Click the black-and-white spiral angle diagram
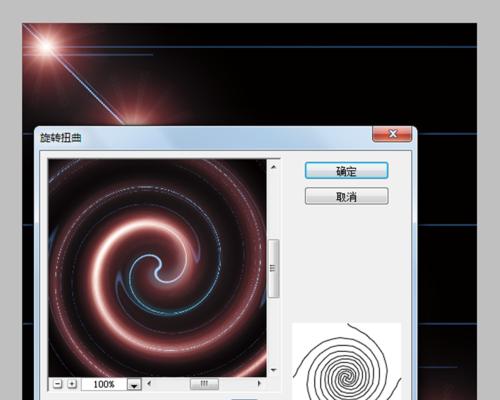Image resolution: width=500 pixels, height=400 pixels. [x=347, y=362]
